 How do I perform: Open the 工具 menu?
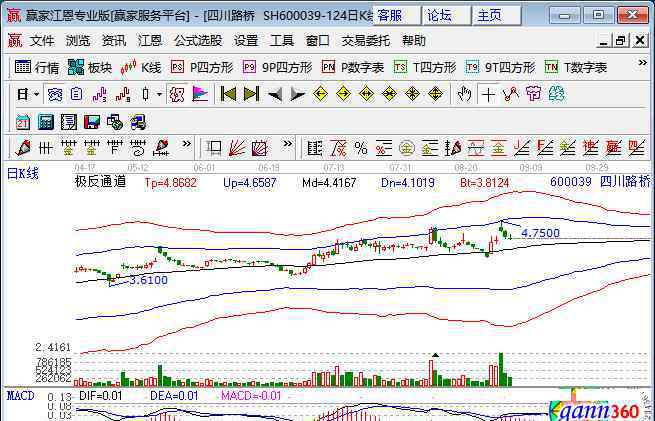(x=282, y=41)
